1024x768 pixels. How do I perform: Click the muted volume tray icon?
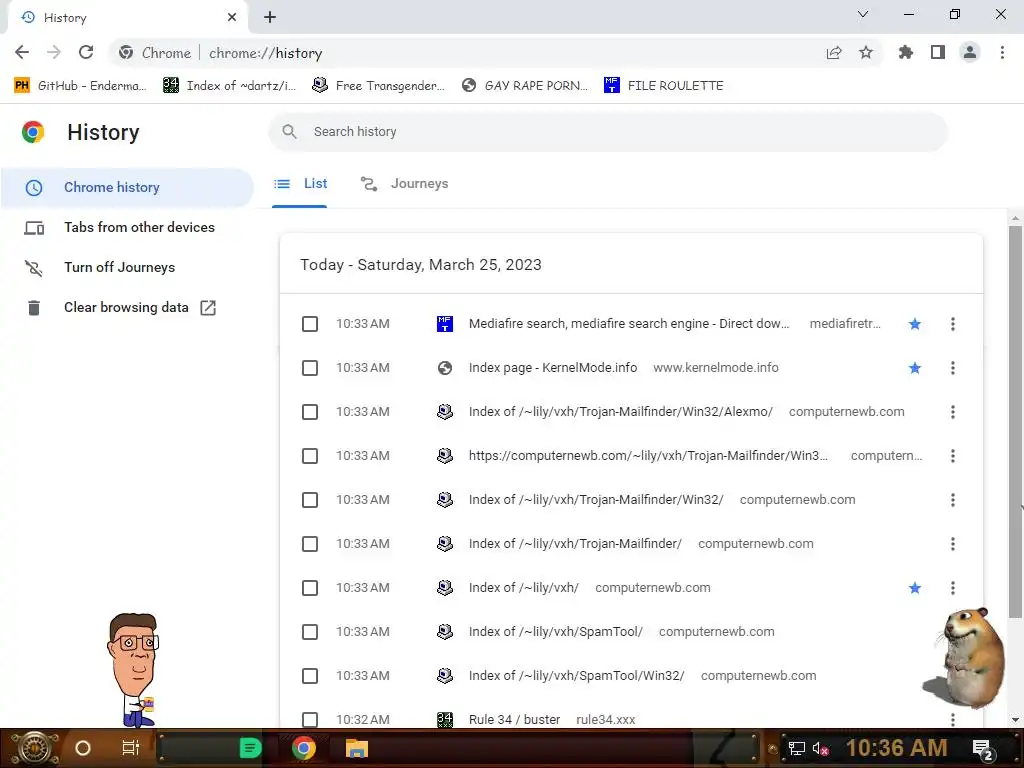point(820,748)
